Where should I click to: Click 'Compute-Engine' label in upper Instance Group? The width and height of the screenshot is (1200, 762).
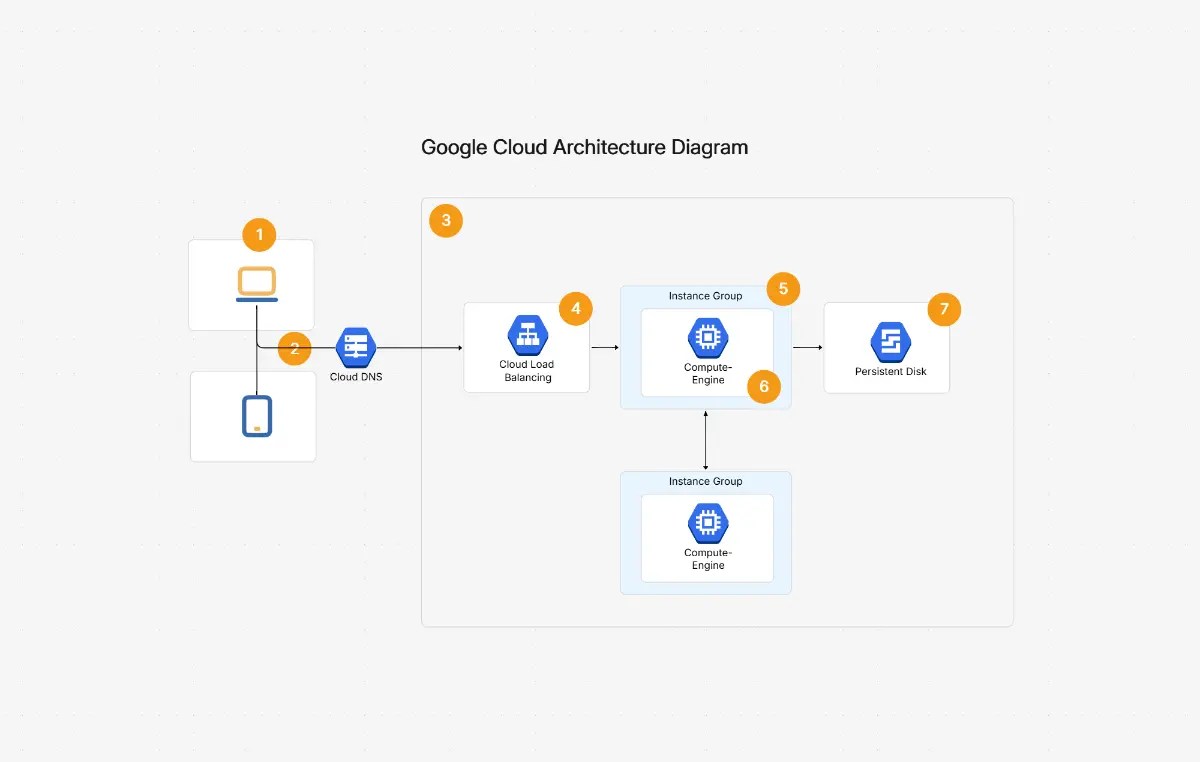tap(708, 374)
